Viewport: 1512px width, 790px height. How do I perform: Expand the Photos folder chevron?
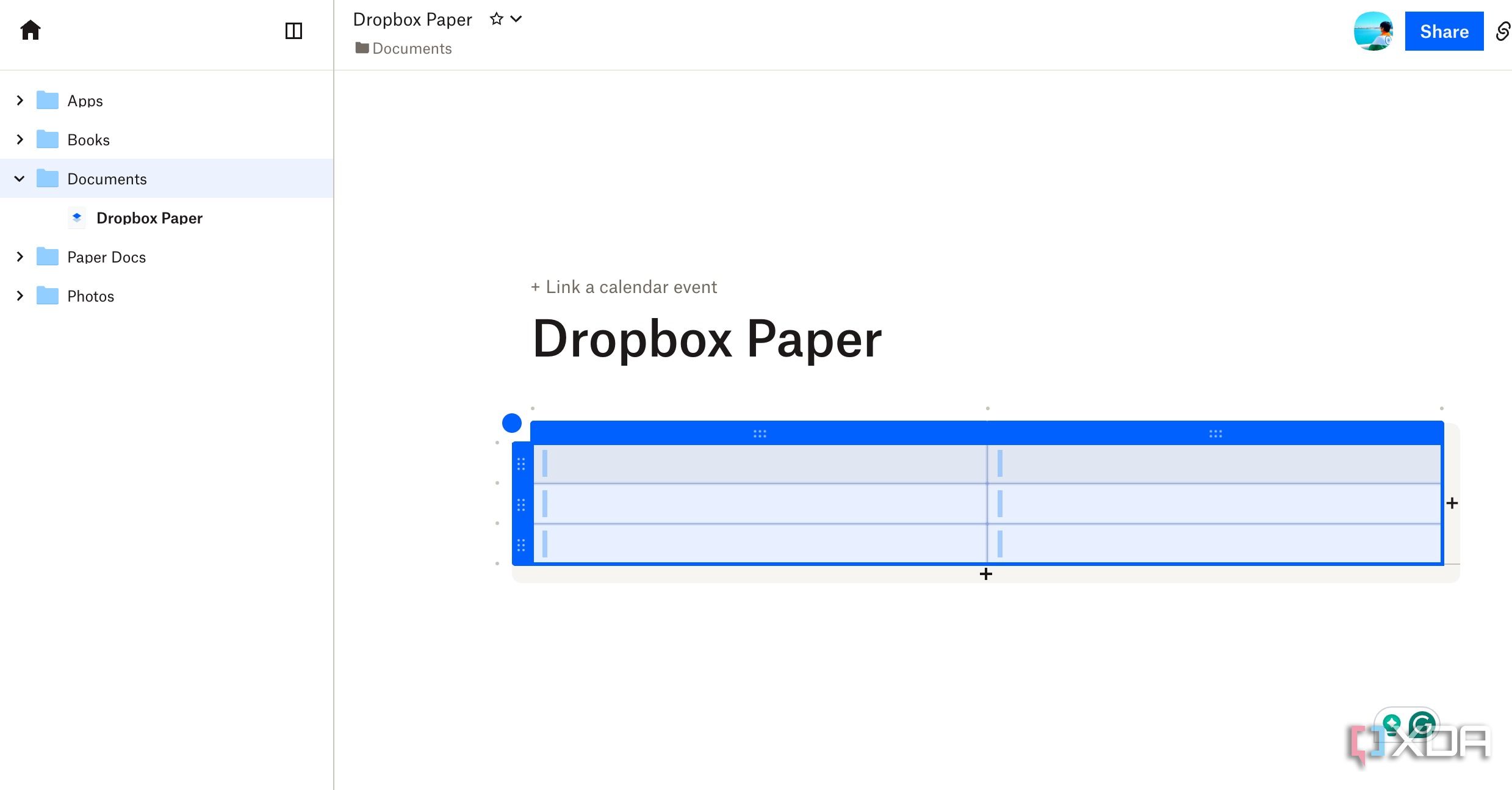point(20,295)
